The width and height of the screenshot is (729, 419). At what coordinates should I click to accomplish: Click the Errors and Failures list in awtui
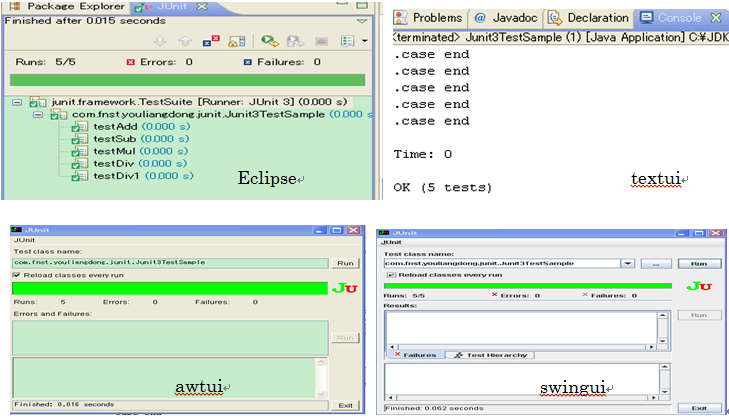click(170, 338)
